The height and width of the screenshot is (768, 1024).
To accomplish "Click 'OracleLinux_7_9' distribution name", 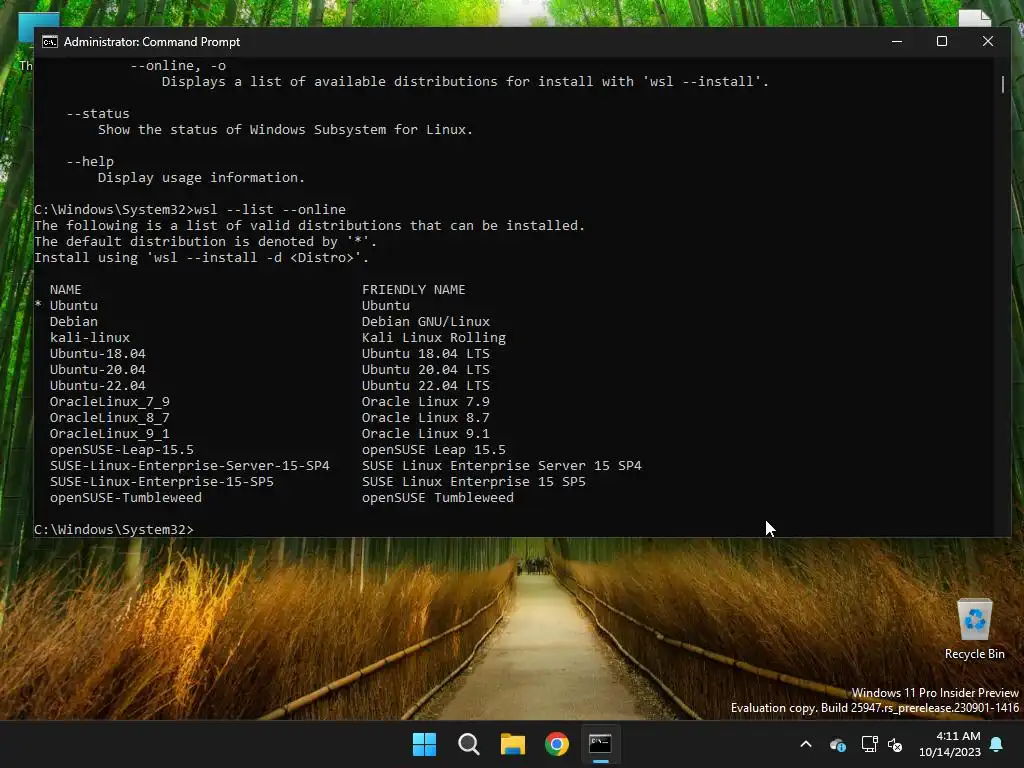I will coord(110,402).
